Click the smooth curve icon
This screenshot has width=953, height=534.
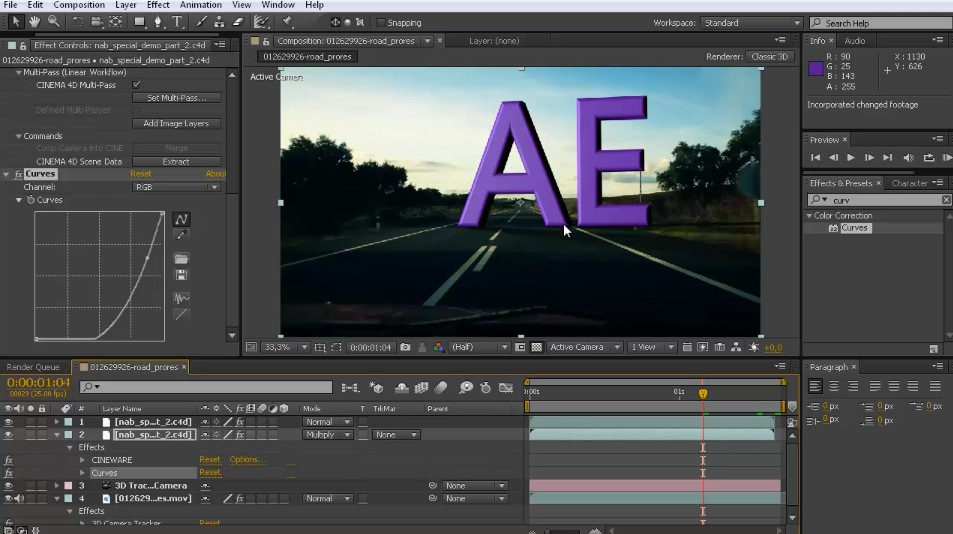click(x=181, y=298)
